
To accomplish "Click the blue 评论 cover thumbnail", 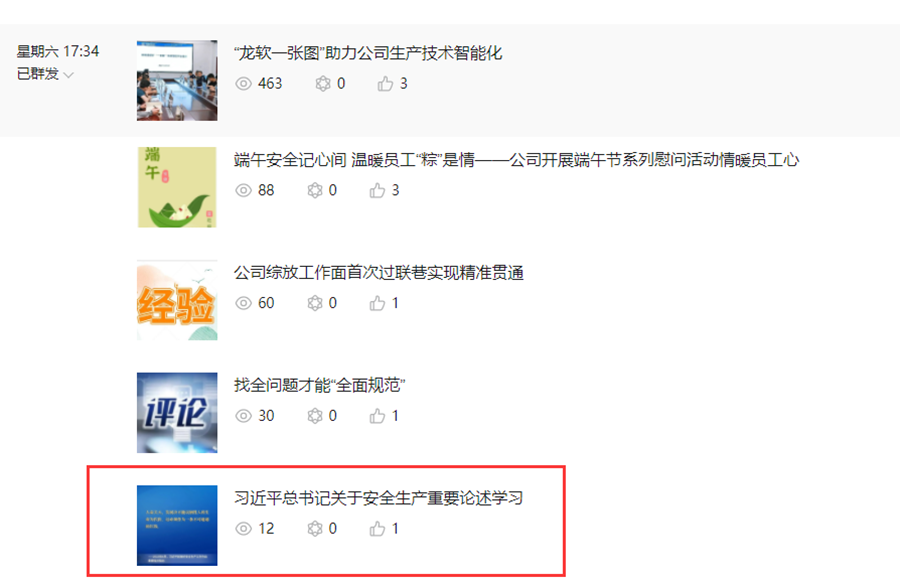I will (x=177, y=413).
